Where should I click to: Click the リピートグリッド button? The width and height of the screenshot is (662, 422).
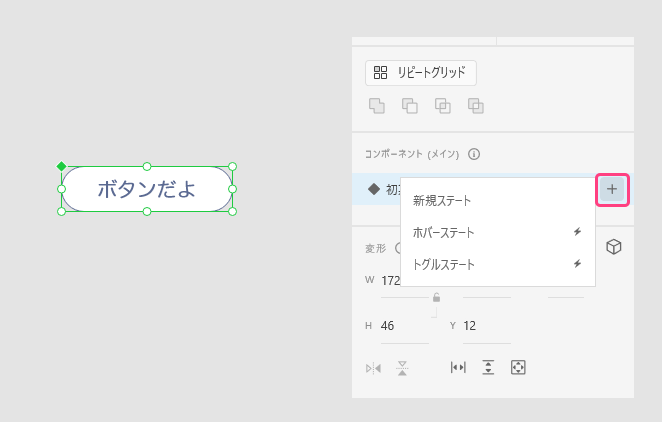point(421,72)
